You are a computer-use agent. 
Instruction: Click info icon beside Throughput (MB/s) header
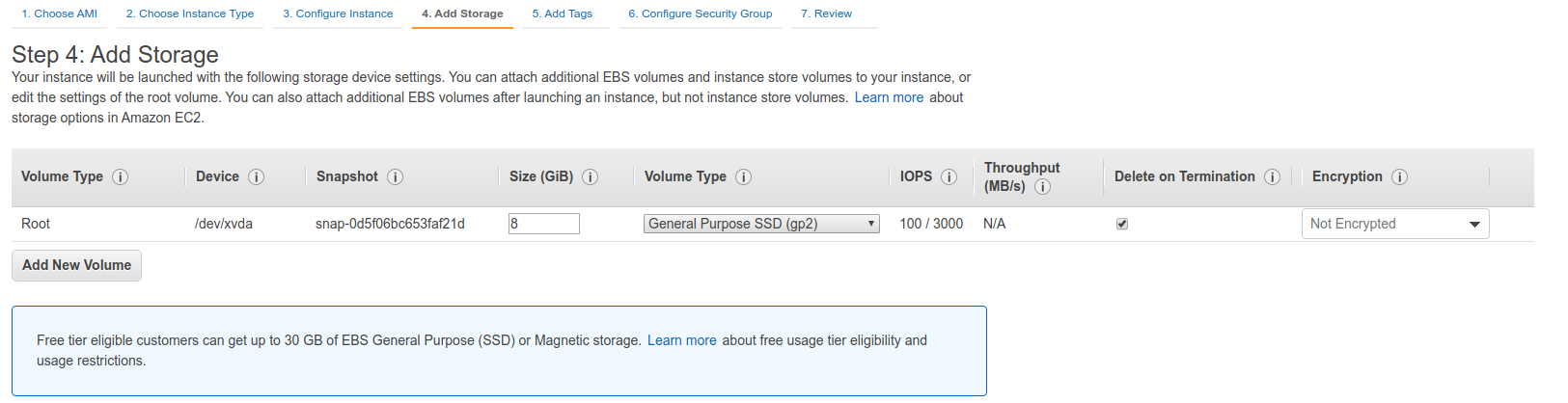1043,187
